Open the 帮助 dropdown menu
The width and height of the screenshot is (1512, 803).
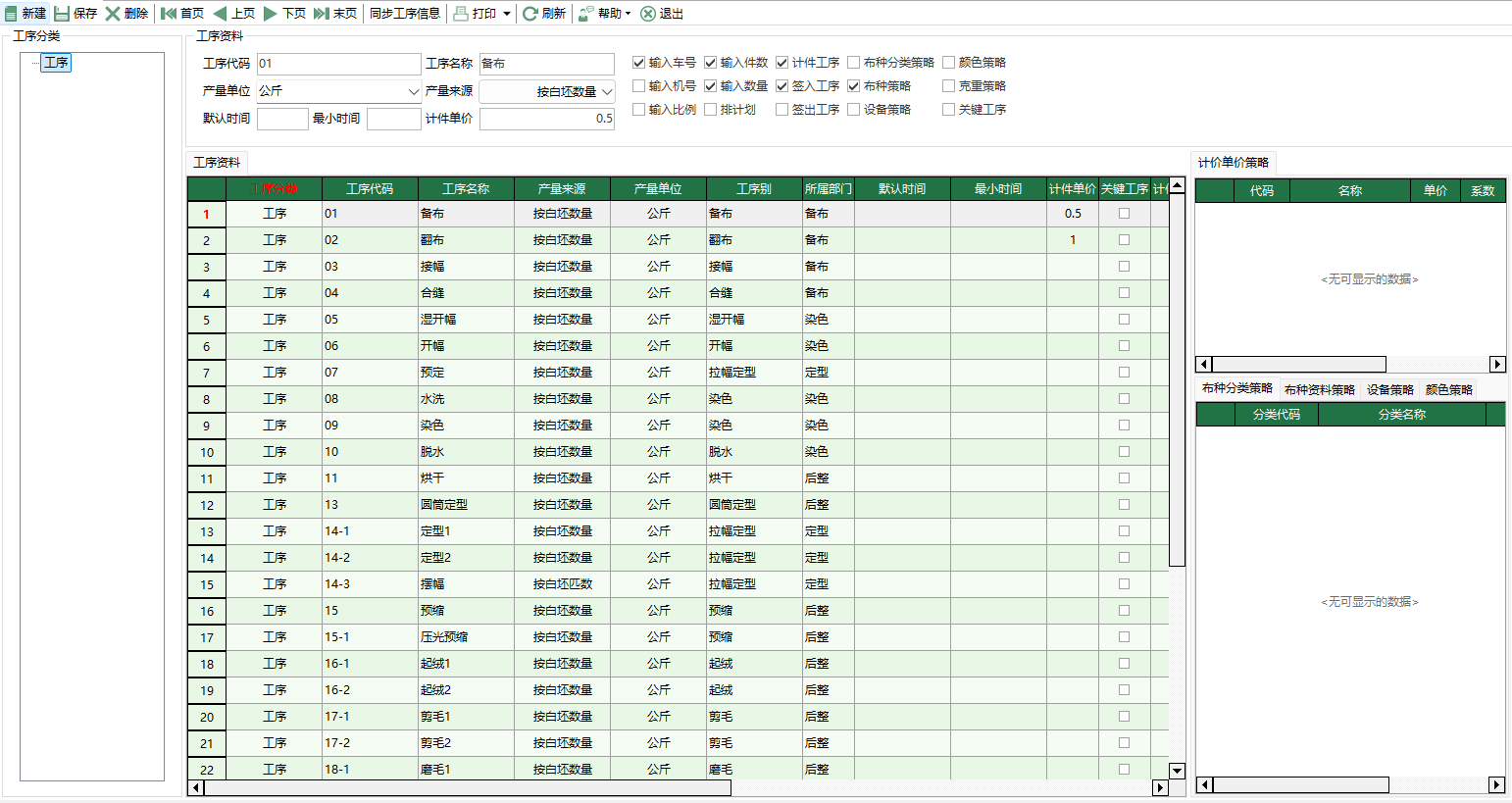coord(605,13)
